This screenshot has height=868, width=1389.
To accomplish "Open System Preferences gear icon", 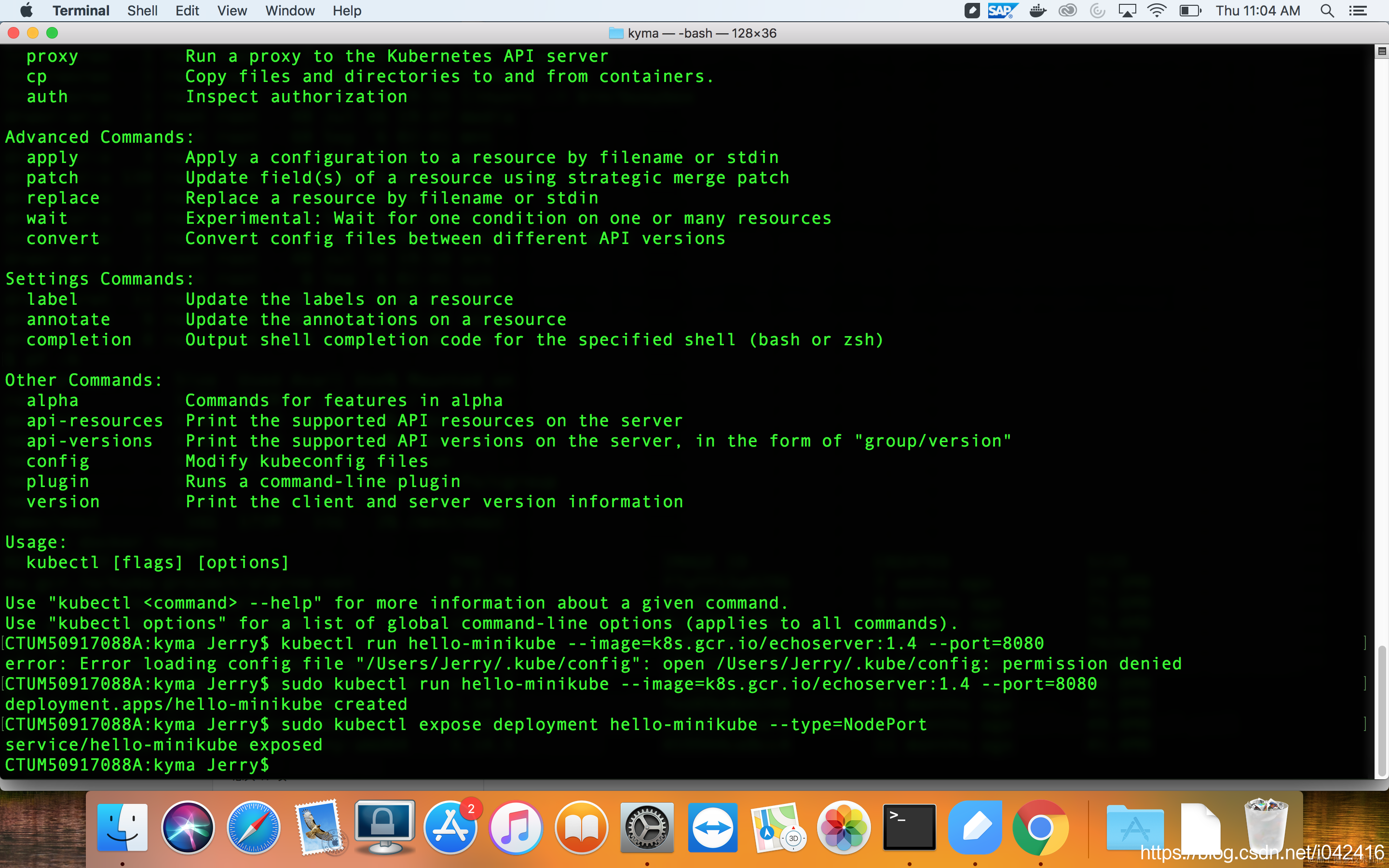I will [x=647, y=828].
